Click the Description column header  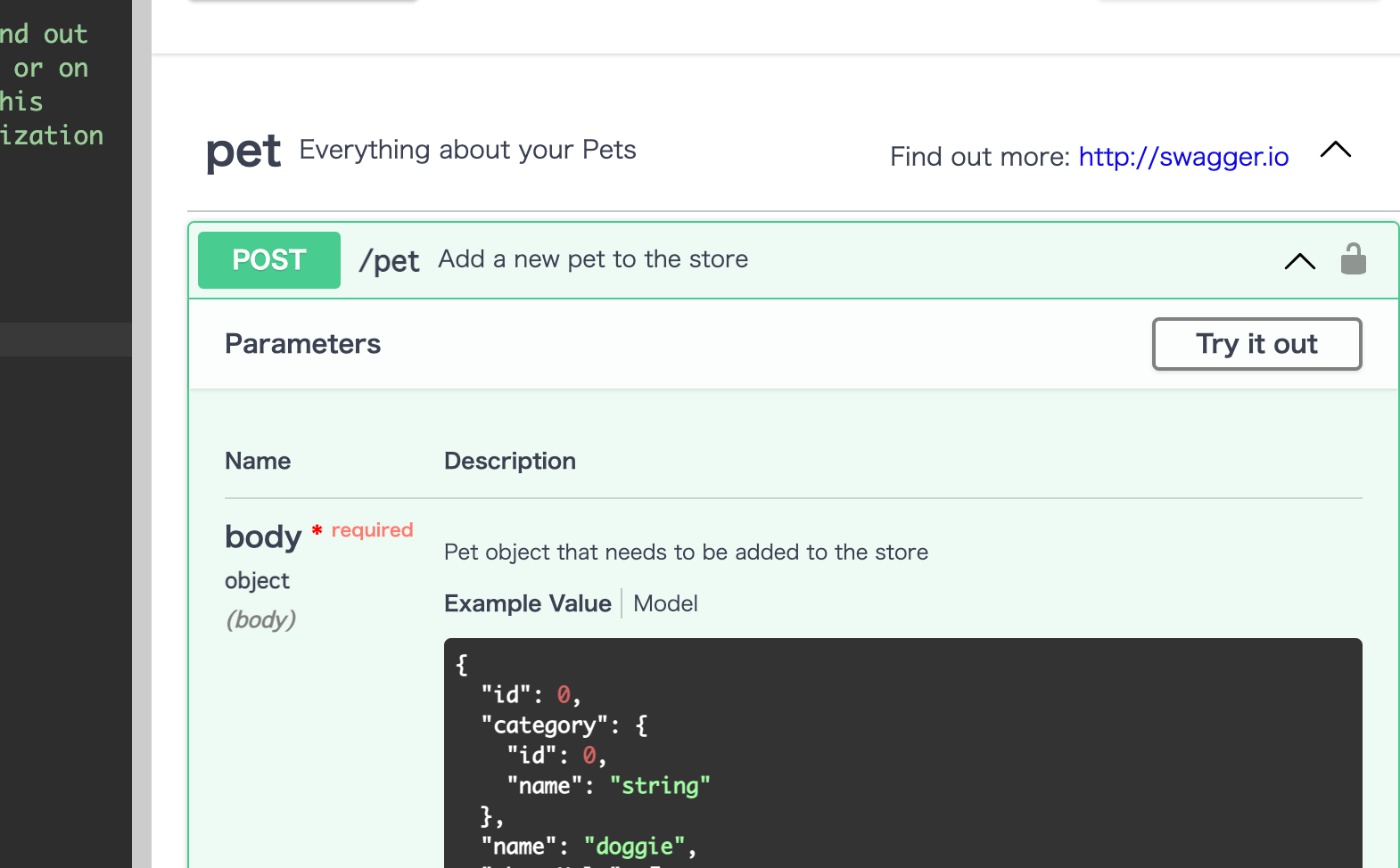point(510,461)
